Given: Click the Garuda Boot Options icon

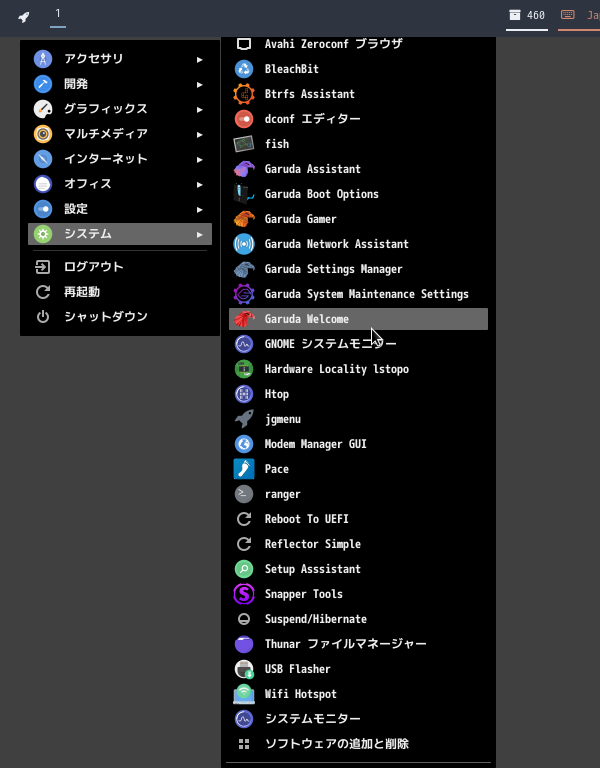Looking at the screenshot, I should pyautogui.click(x=244, y=194).
